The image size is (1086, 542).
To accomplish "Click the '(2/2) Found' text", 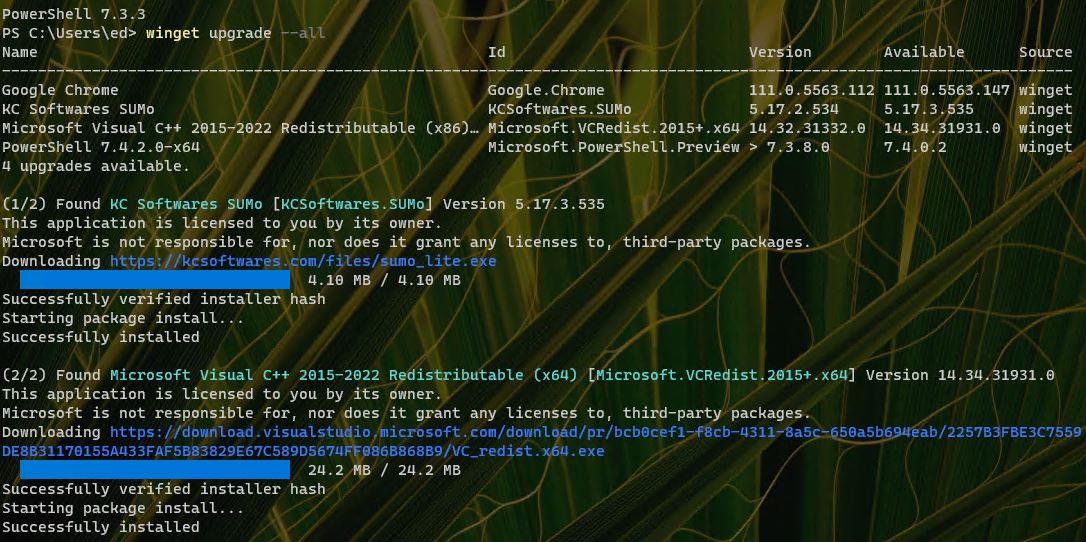I will coord(52,375).
